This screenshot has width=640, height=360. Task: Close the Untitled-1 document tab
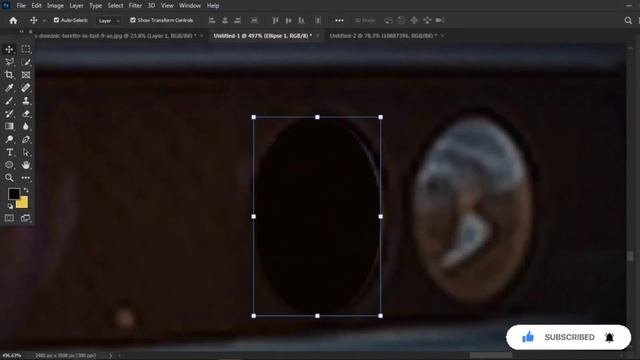(318, 36)
